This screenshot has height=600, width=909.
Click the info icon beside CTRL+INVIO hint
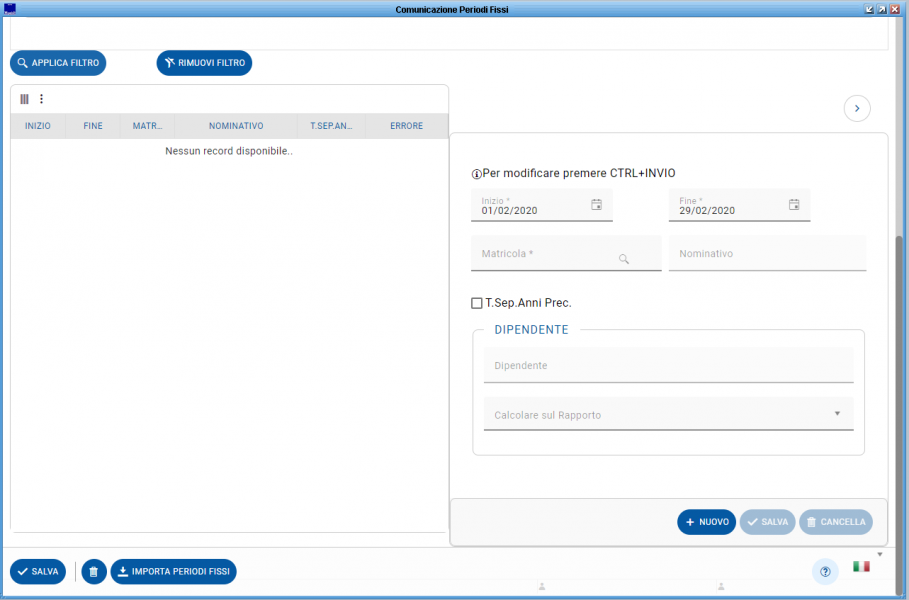coord(477,174)
